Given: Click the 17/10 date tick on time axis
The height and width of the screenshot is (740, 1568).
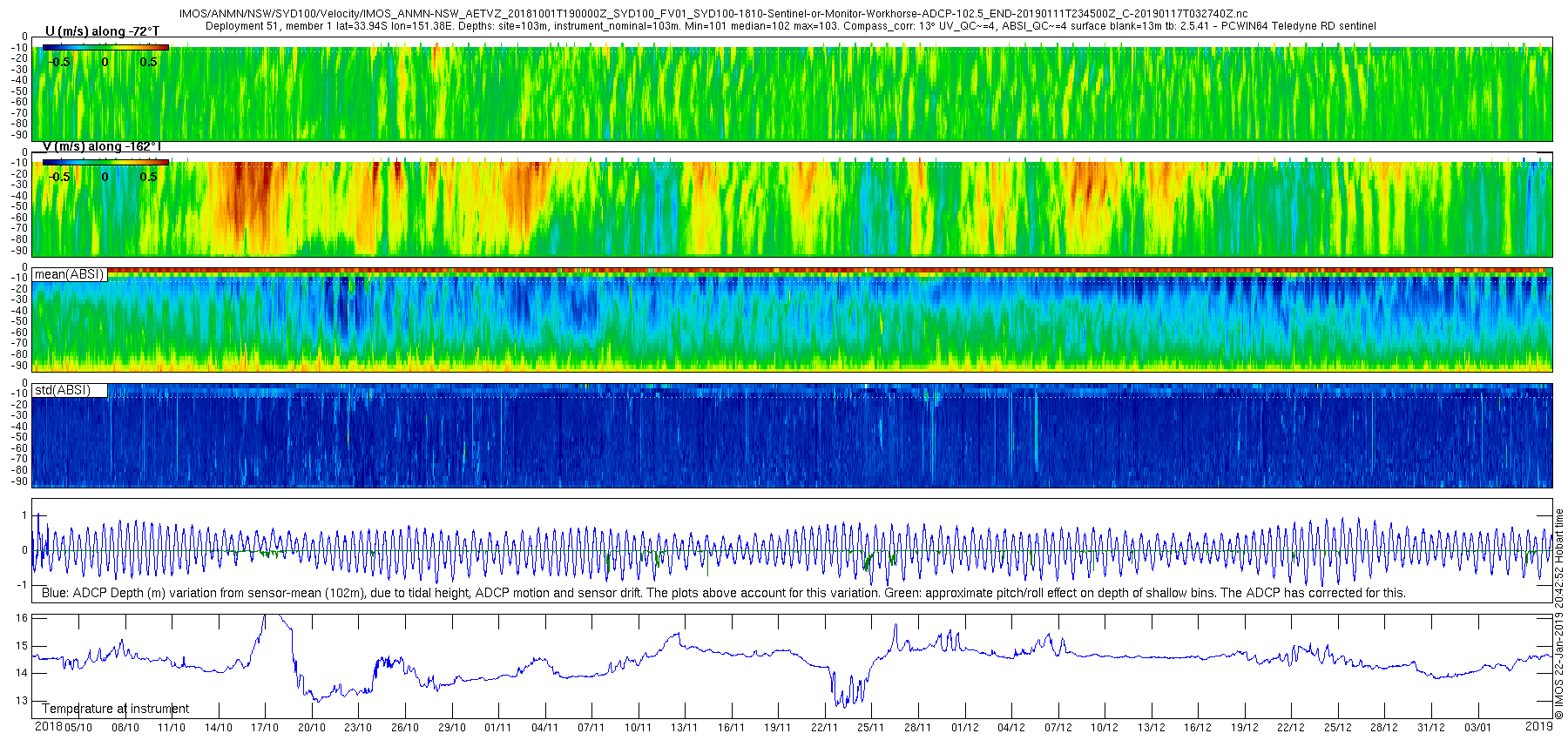Looking at the screenshot, I should (x=265, y=728).
